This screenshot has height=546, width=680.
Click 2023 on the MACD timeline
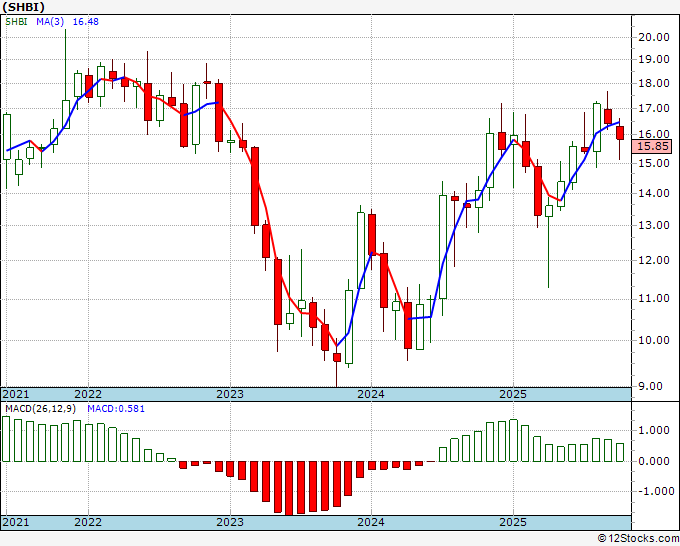(230, 522)
